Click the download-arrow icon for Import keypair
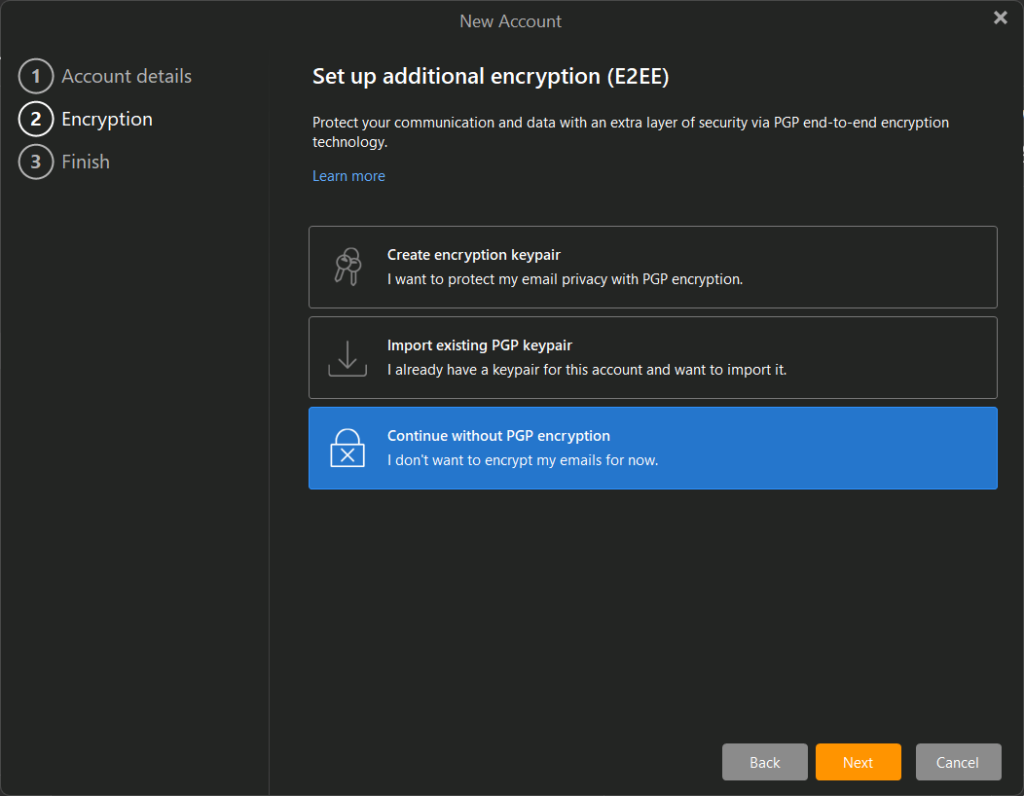1024x796 pixels. 347,358
